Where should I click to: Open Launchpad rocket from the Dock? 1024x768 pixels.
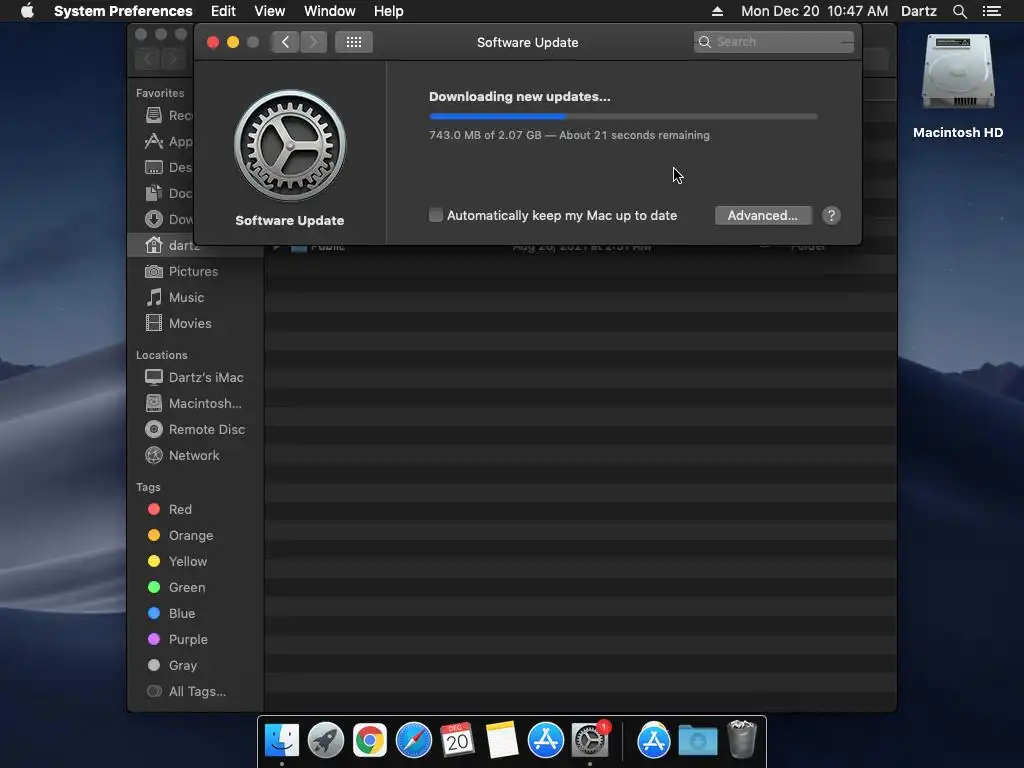(x=326, y=740)
